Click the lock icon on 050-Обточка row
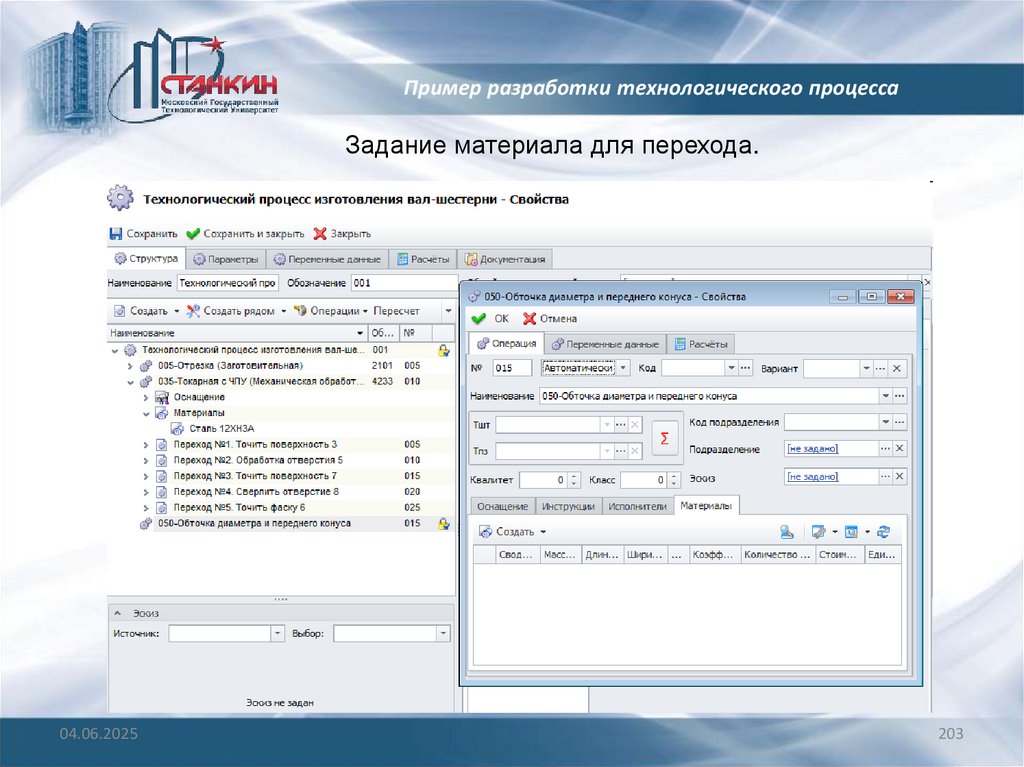Screen dimensions: 1024x767 [x=442, y=523]
